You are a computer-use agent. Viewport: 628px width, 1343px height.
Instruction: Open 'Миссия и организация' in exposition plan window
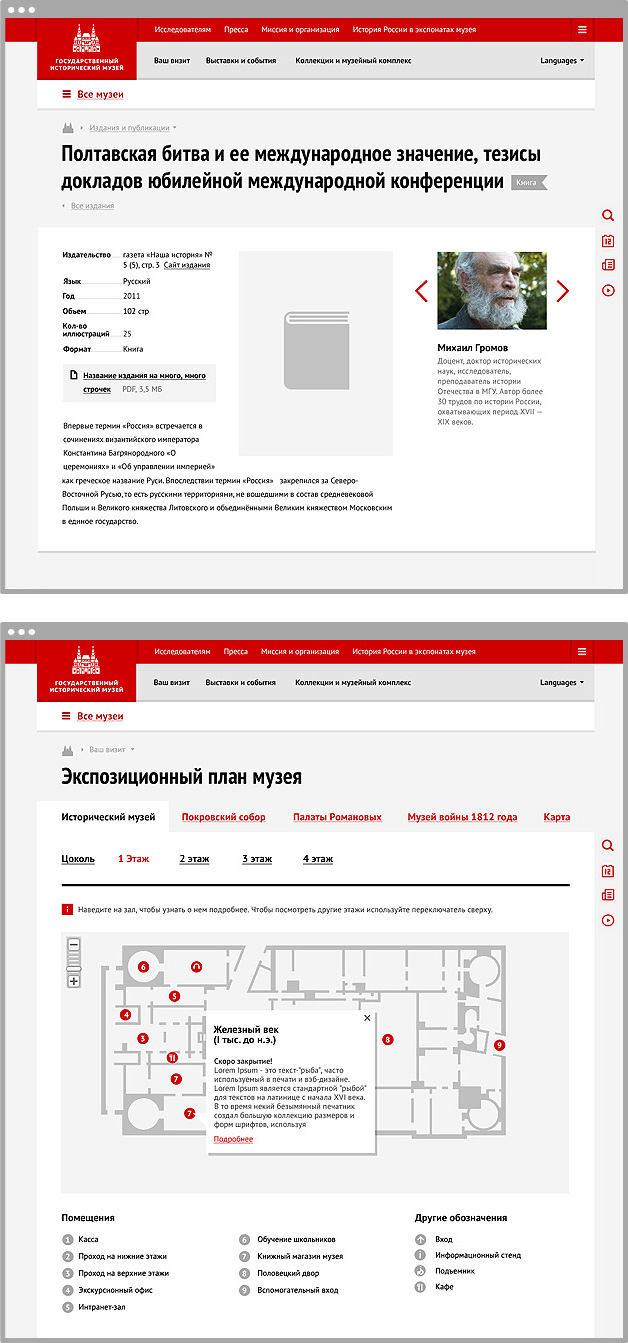pos(300,651)
